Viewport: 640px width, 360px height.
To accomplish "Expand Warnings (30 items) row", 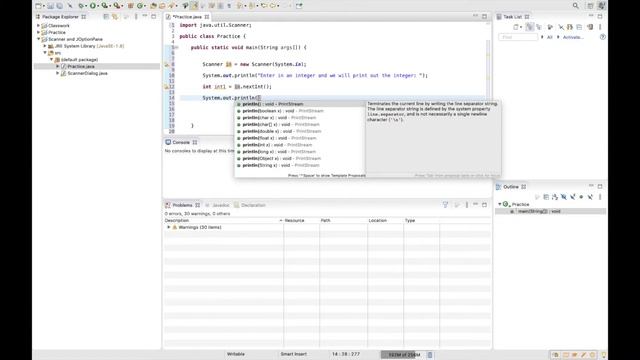I will click(x=169, y=227).
